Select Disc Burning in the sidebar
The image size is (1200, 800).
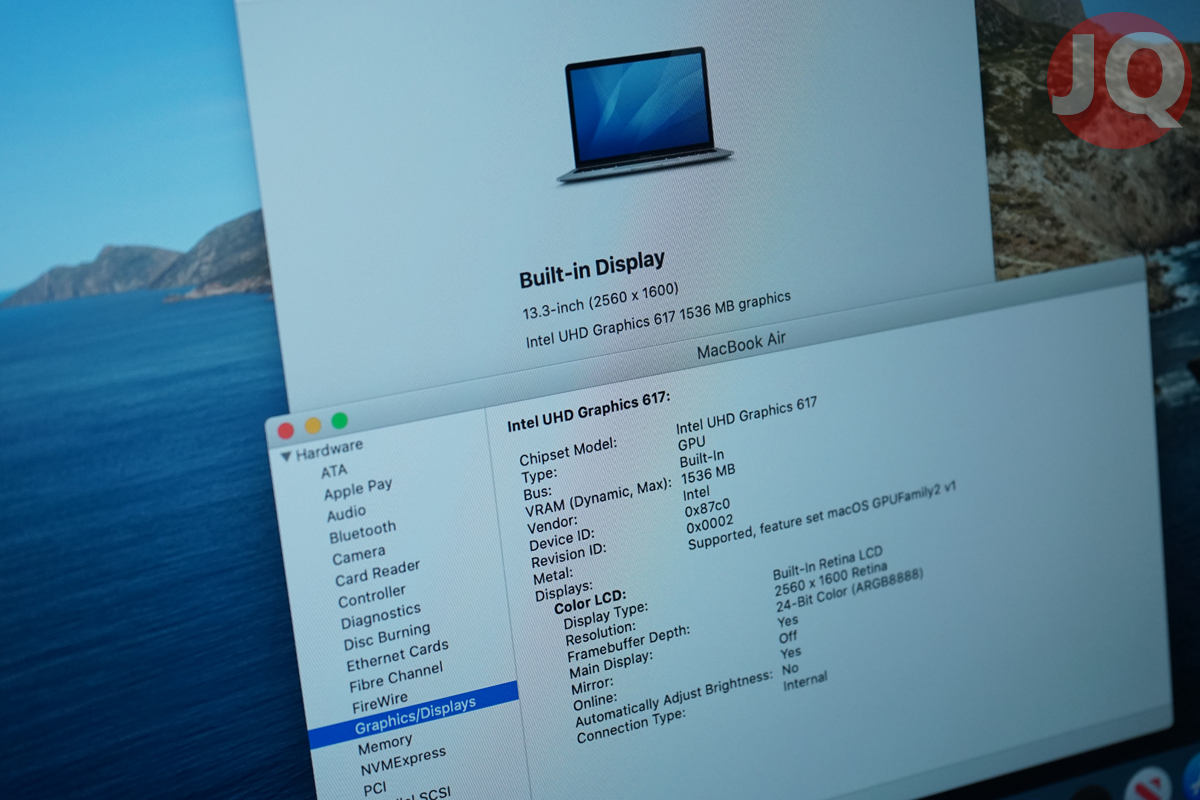coord(386,636)
